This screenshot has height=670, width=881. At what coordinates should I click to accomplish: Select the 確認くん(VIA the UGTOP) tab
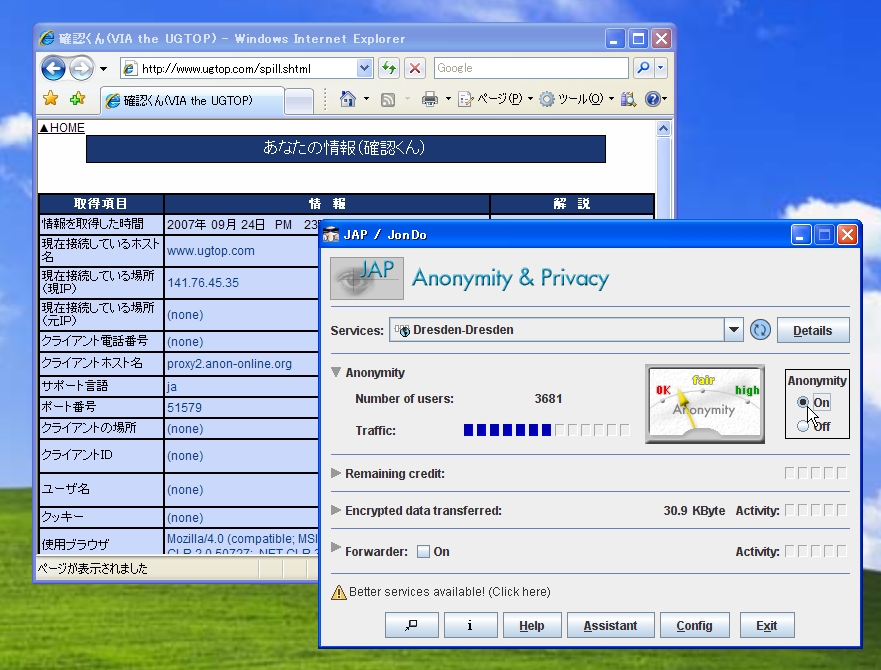pos(192,101)
